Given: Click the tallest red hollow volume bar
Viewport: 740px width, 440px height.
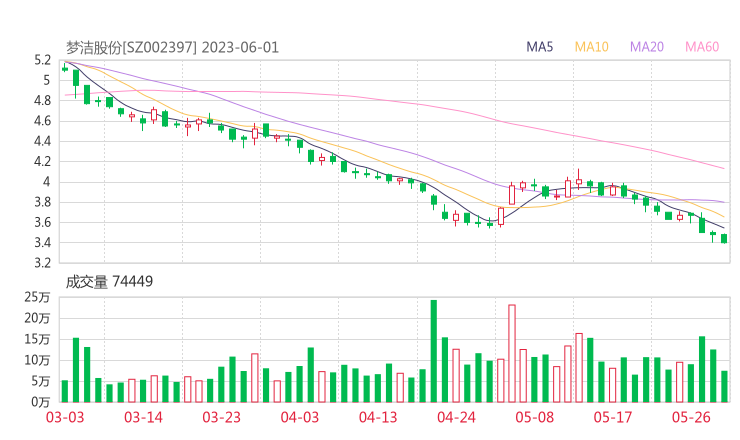Looking at the screenshot, I should coord(512,354).
